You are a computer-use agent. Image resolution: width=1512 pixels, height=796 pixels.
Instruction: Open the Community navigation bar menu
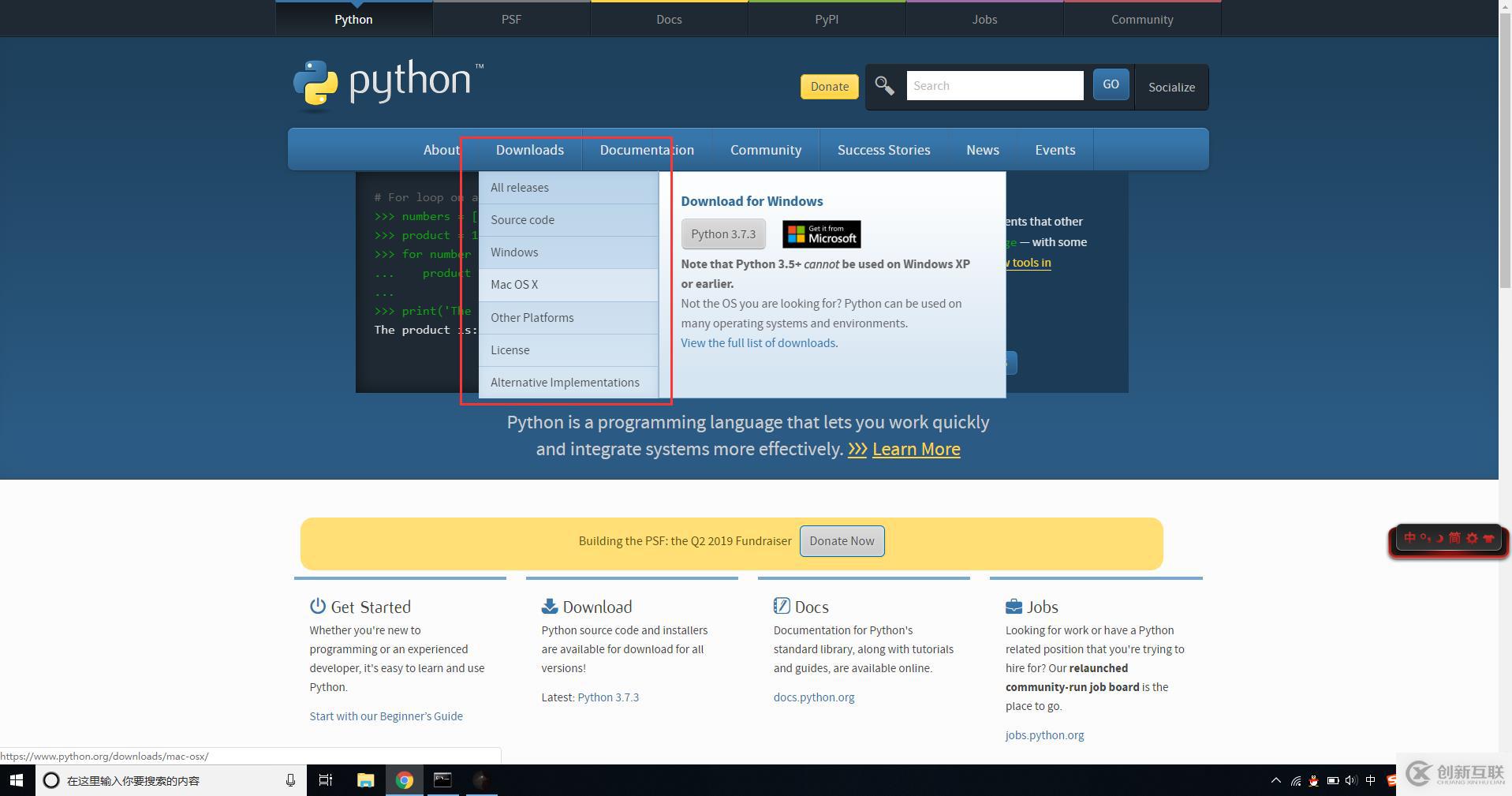pyautogui.click(x=765, y=150)
